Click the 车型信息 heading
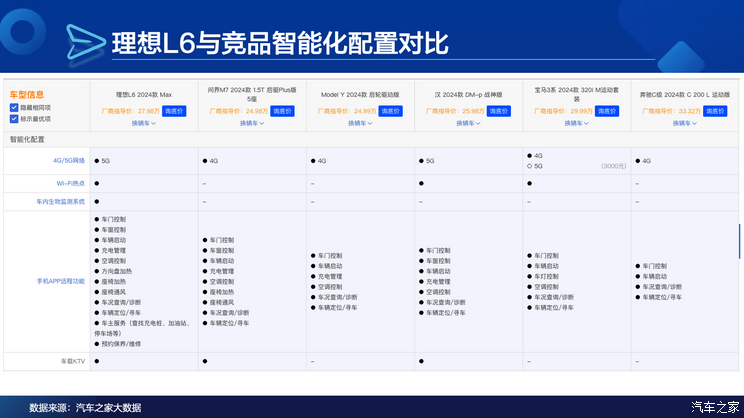The height and width of the screenshot is (418, 744). (27, 94)
